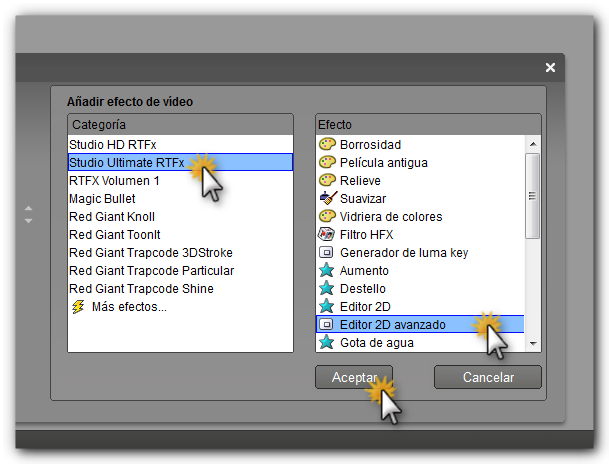Click the palette icon next to Película antigua
Screen dimensions: 609x464
pos(327,162)
